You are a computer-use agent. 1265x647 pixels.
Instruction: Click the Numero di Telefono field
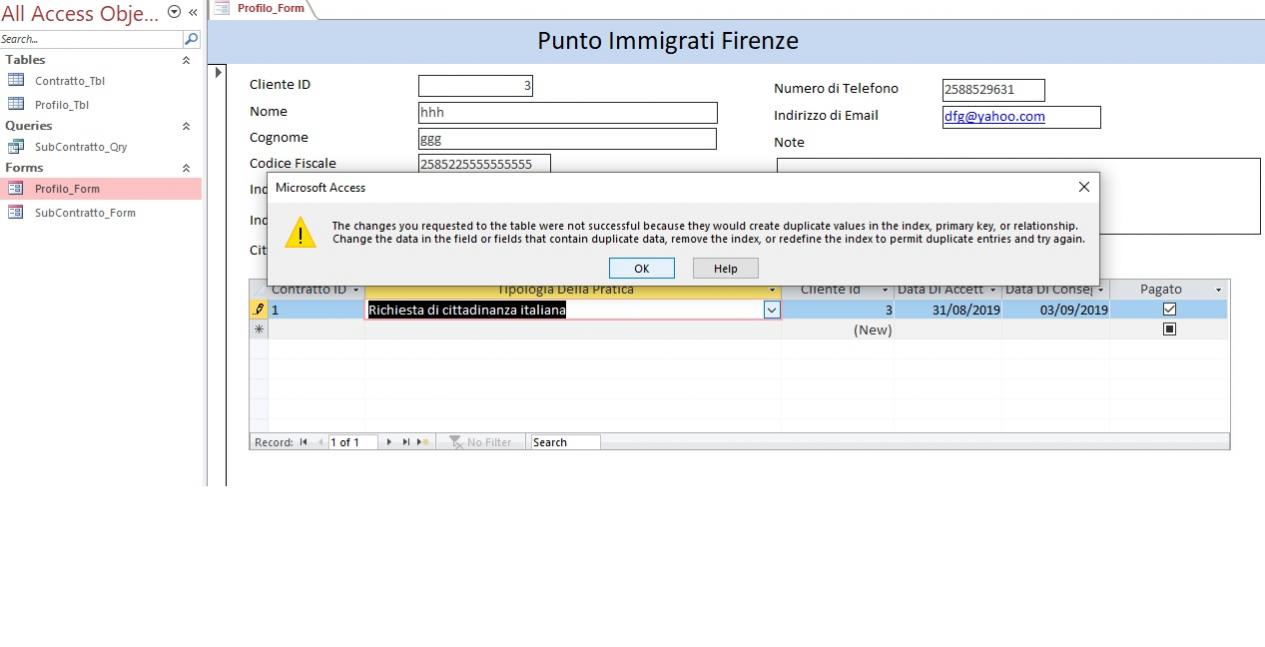(x=993, y=90)
